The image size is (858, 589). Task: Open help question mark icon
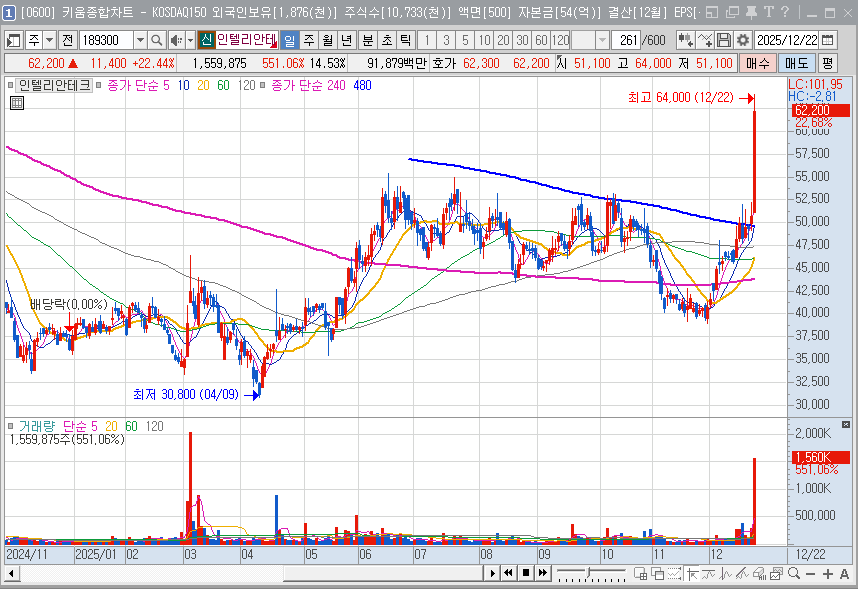coord(785,12)
